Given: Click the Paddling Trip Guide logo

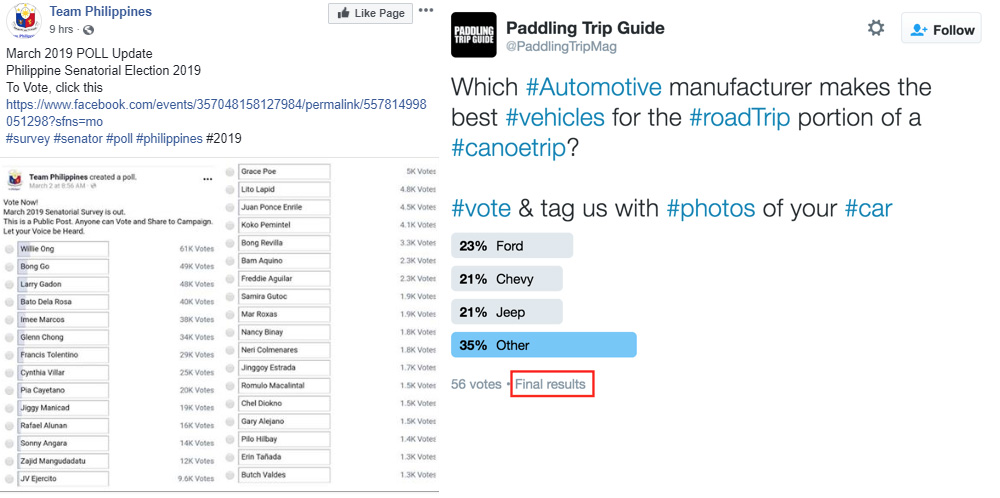Looking at the screenshot, I should pos(473,34).
